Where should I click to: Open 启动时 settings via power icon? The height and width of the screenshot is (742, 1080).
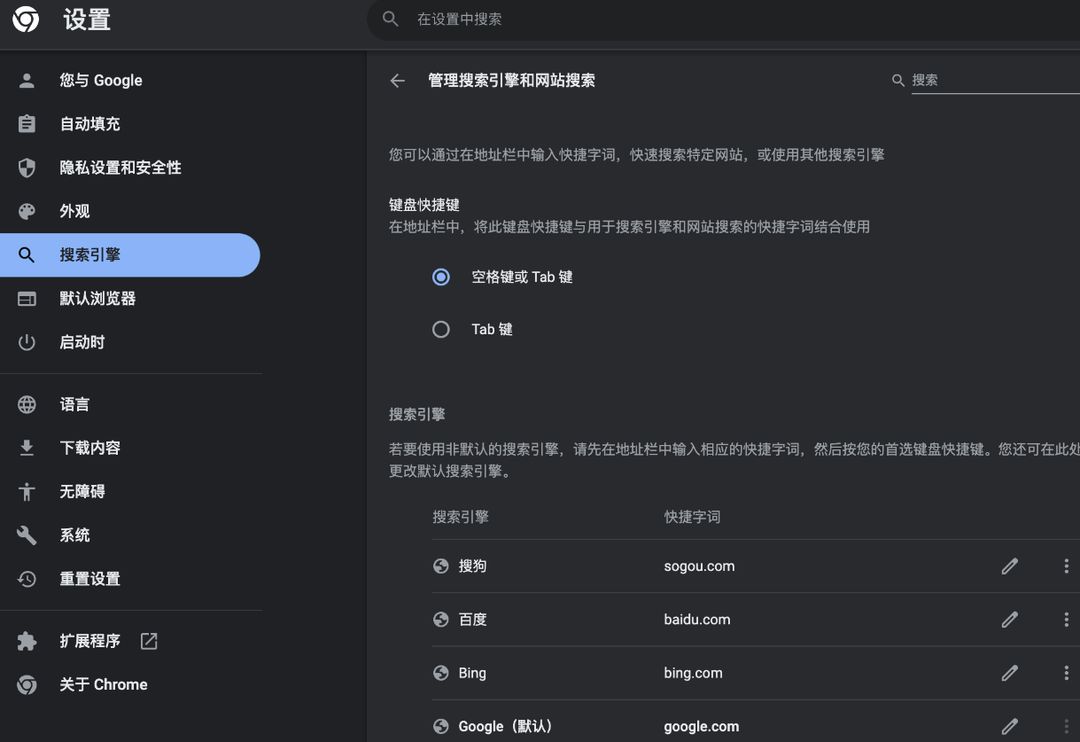point(25,342)
